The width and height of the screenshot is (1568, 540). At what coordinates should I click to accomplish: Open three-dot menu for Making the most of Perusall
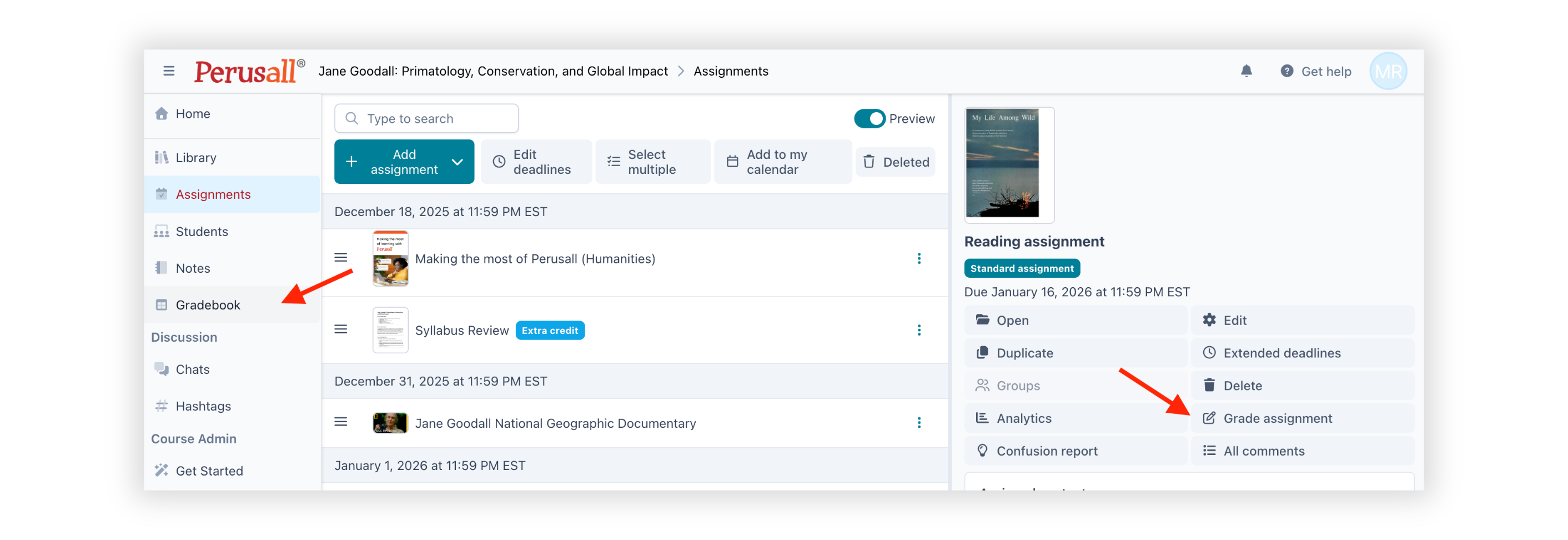(x=919, y=259)
